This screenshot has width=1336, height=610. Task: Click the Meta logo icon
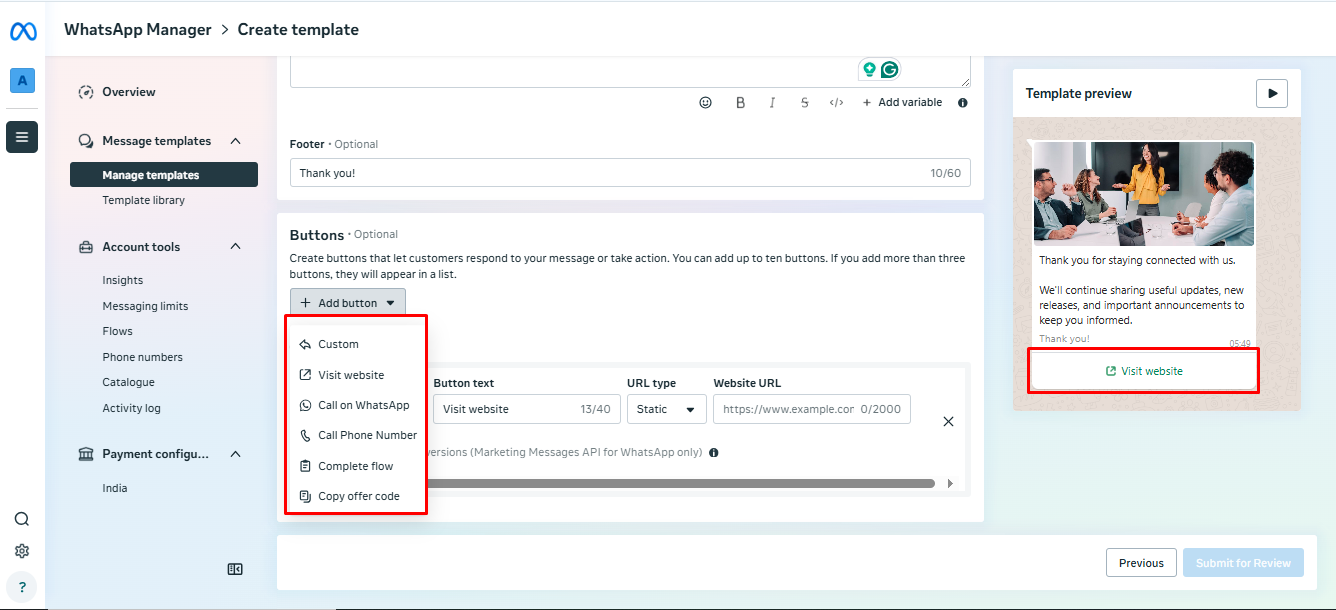point(23,31)
